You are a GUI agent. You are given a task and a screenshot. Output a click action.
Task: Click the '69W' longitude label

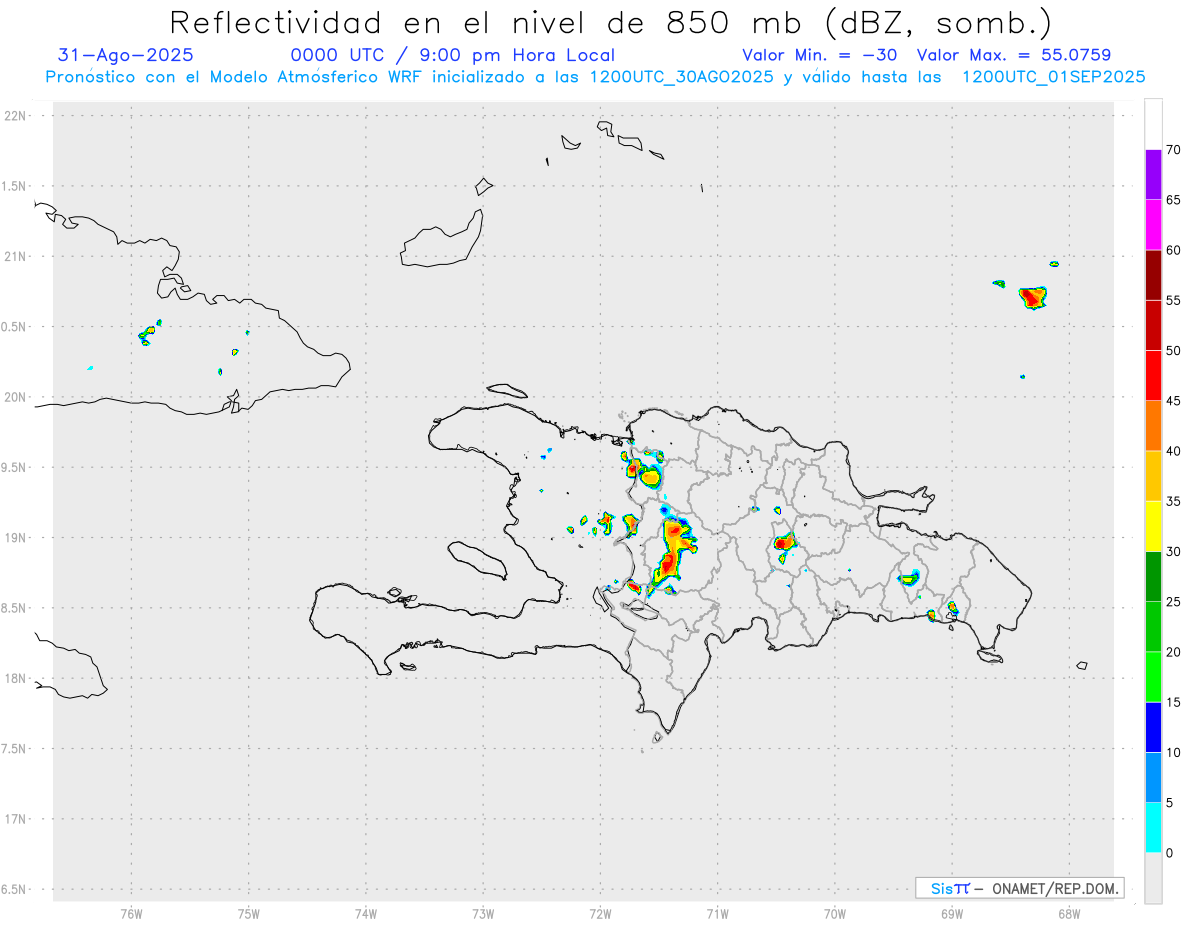point(952,913)
